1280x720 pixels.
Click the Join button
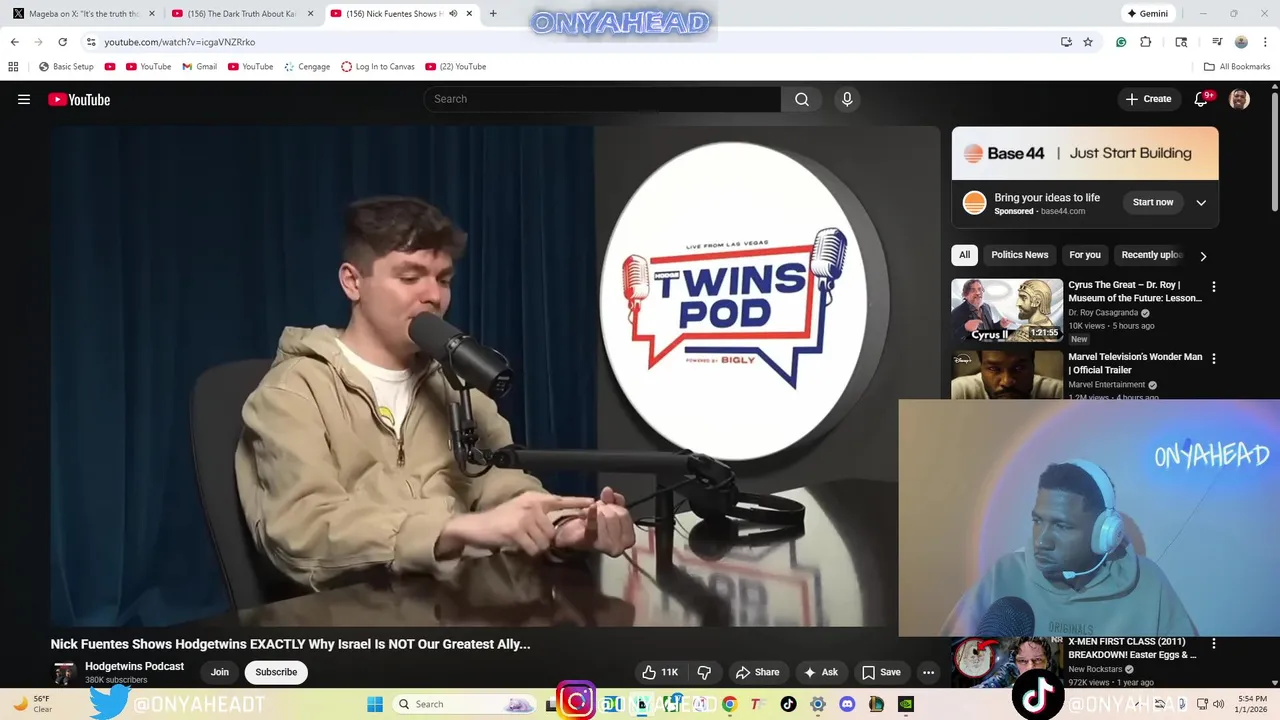pos(220,672)
